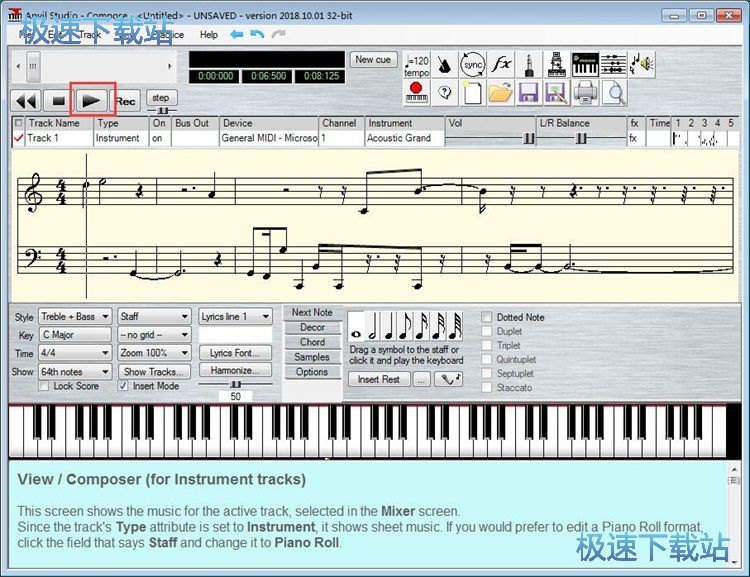Open the Lyrics line 1 dropdown
Screen dimensions: 750x577
click(235, 316)
